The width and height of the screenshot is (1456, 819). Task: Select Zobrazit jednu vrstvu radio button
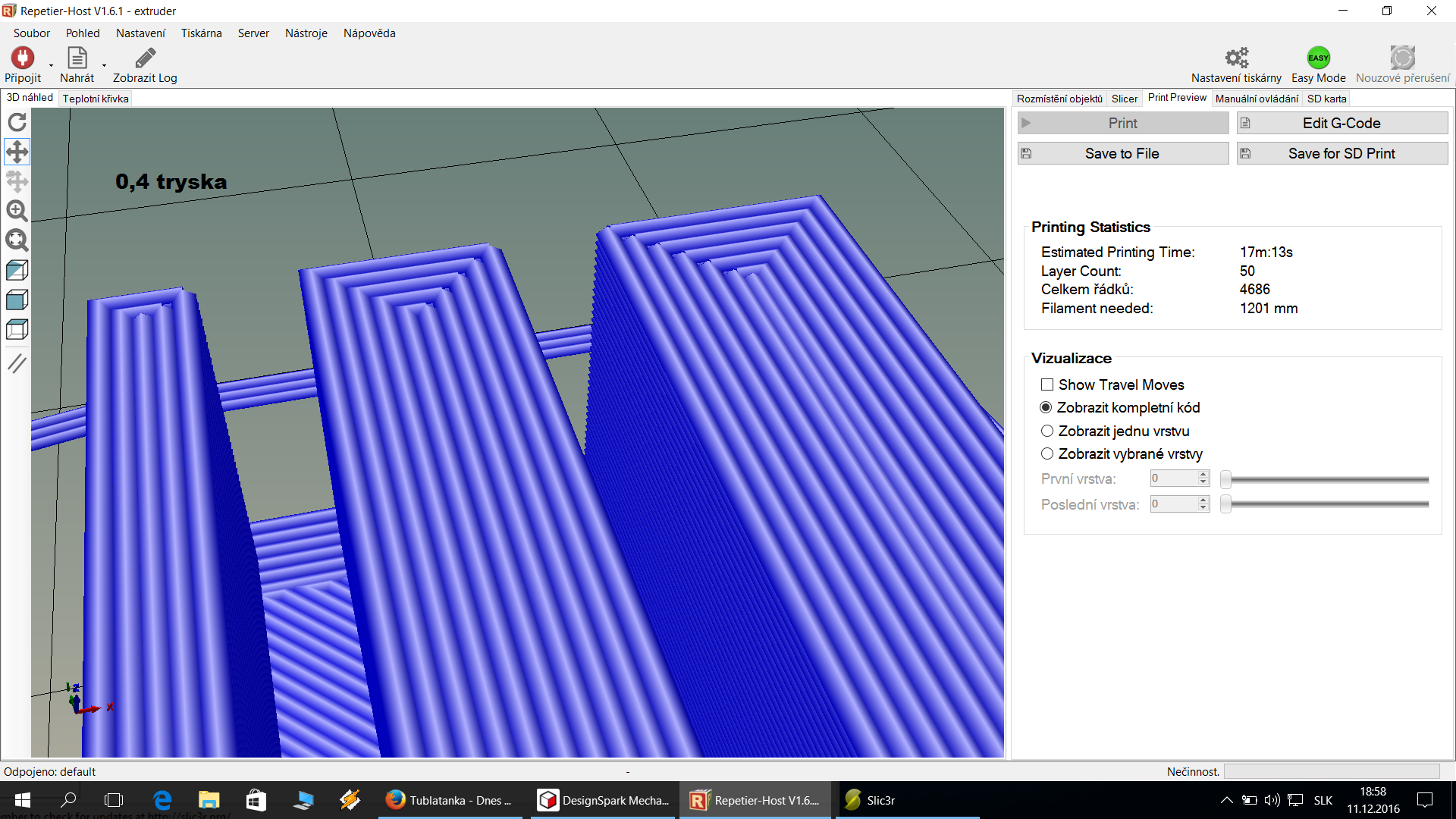tap(1047, 431)
